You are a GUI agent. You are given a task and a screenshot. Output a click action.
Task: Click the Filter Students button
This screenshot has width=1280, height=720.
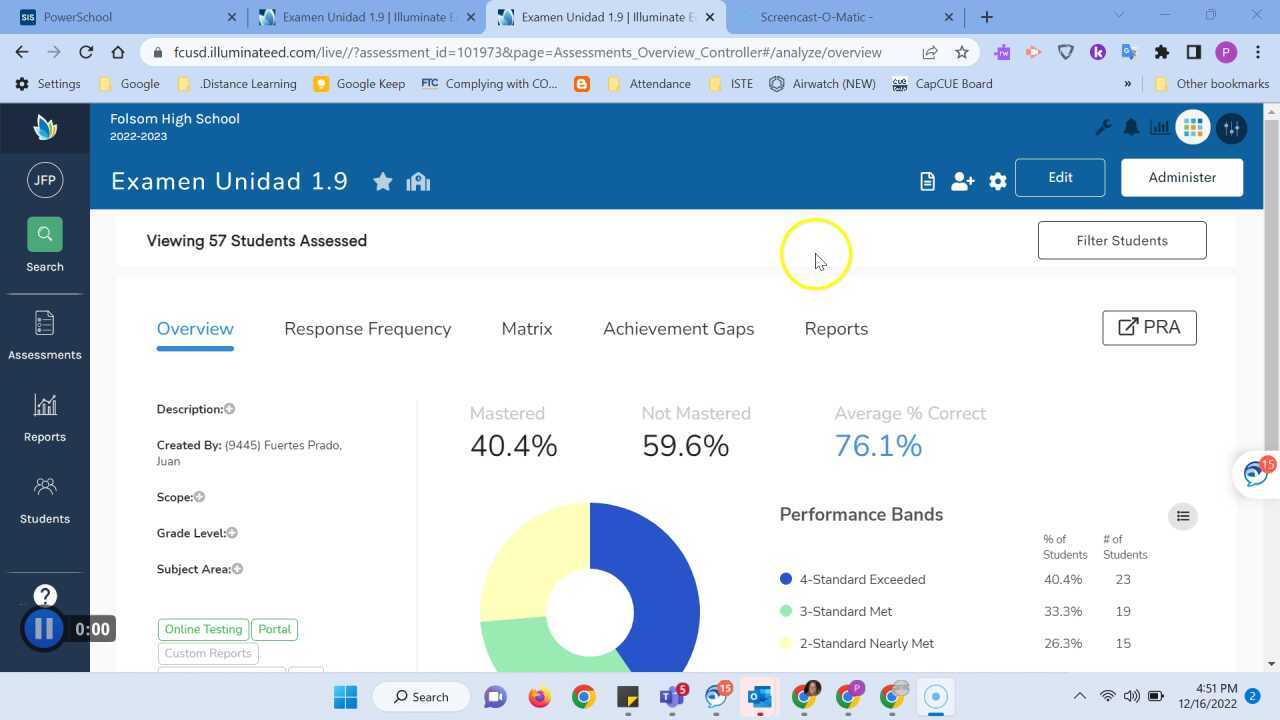[1121, 241]
